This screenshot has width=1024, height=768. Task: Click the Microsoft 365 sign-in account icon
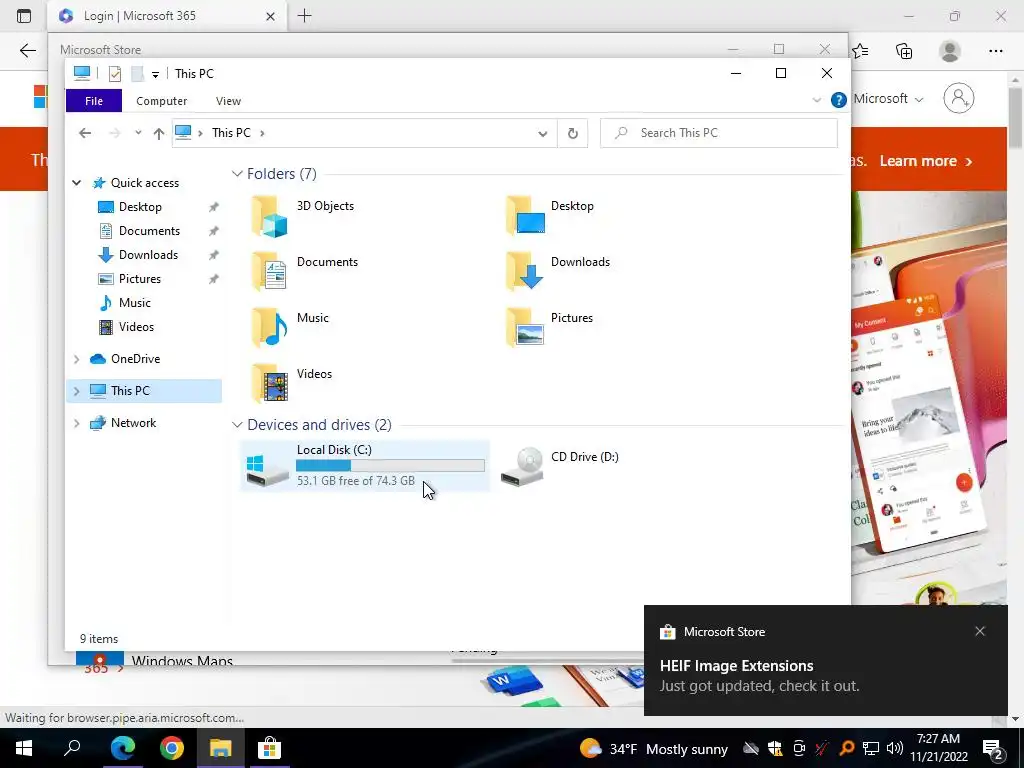tap(958, 98)
